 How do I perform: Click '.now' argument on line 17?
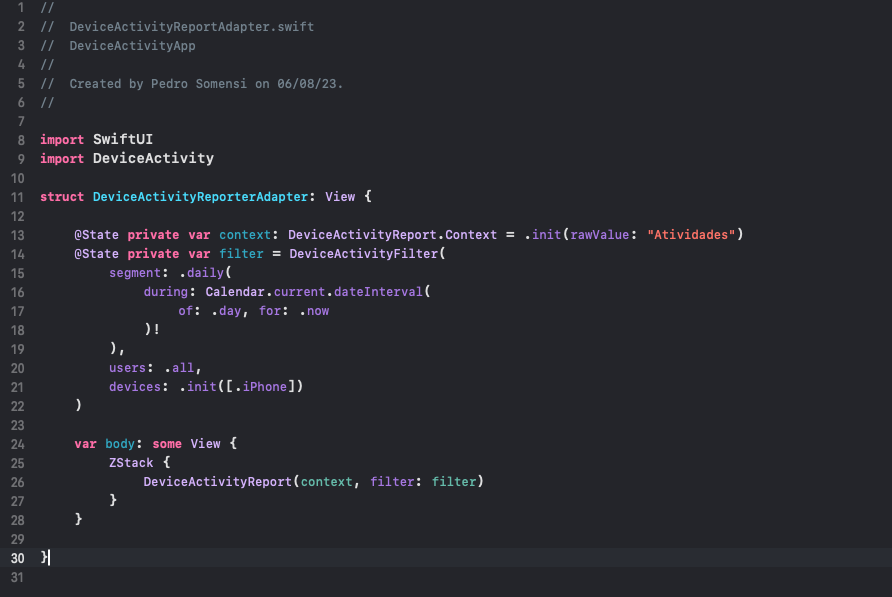pyautogui.click(x=314, y=311)
